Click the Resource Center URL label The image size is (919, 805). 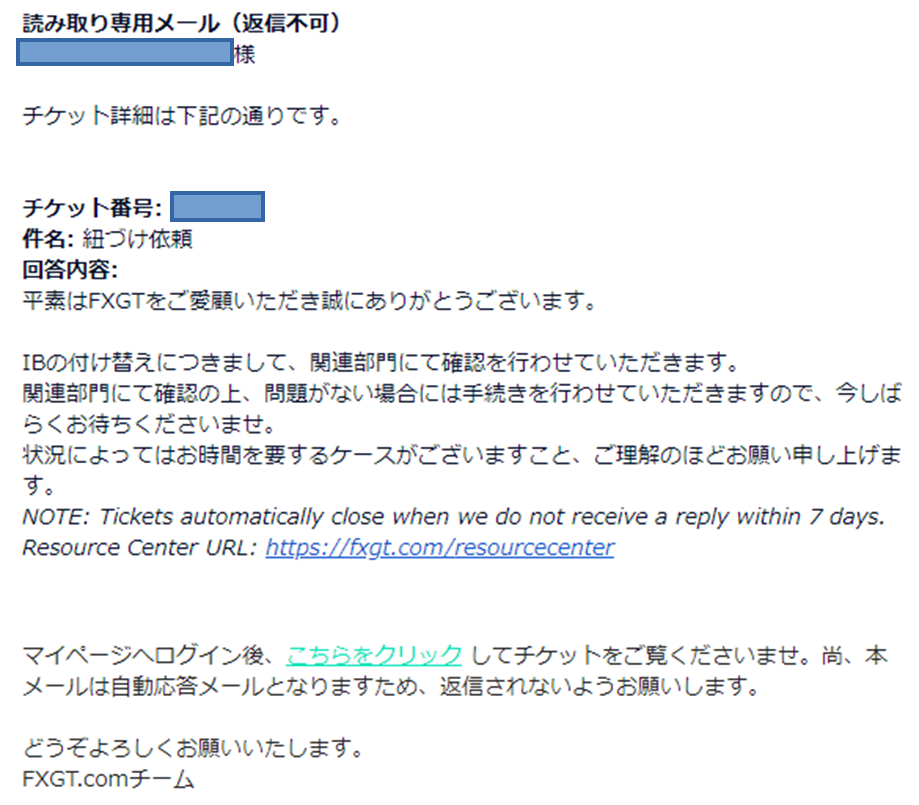[x=139, y=548]
